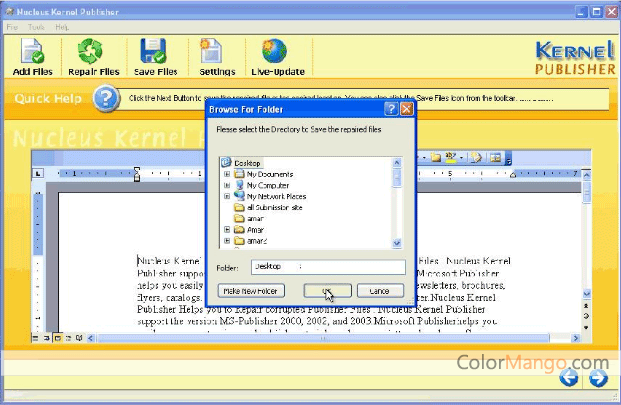Click the dialog's help question-mark button
The width and height of the screenshot is (621, 405).
[x=391, y=109]
